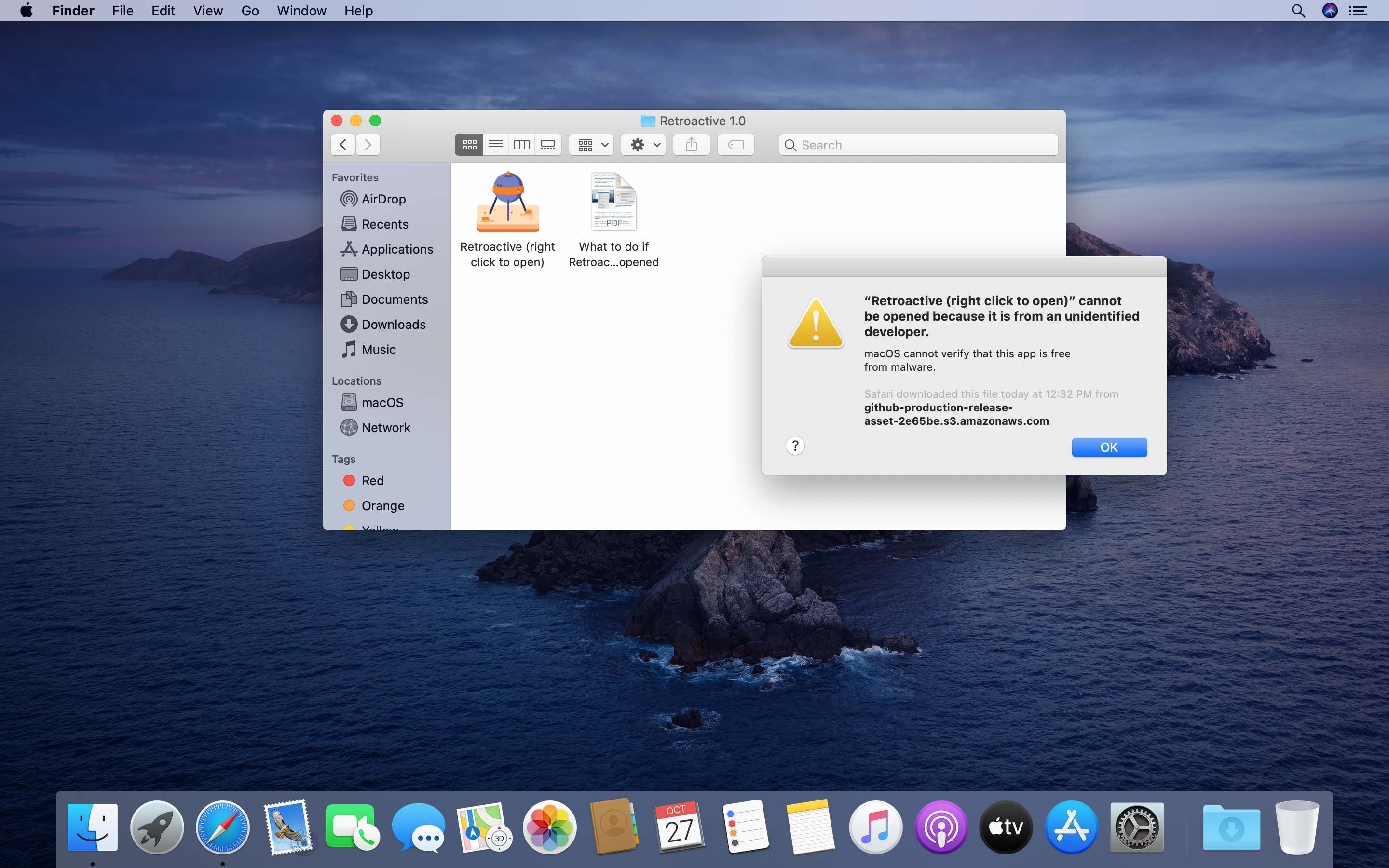
Task: Select the Red tag in sidebar
Action: pyautogui.click(x=372, y=480)
